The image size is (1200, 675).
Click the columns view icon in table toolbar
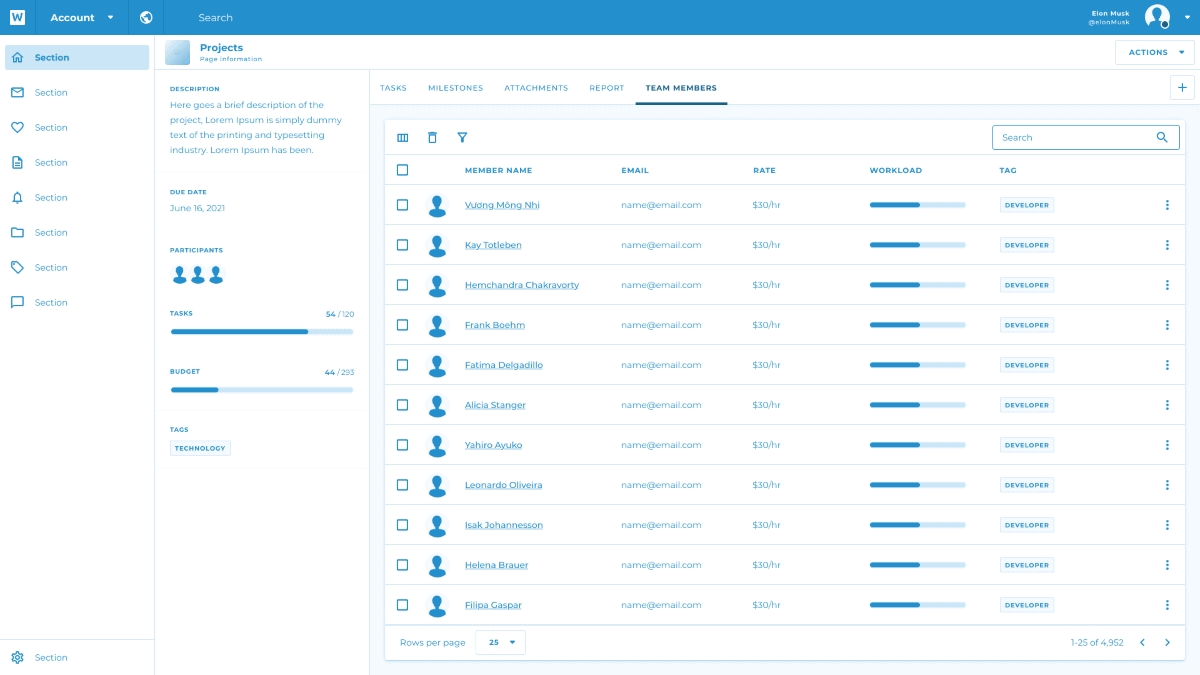pos(403,138)
